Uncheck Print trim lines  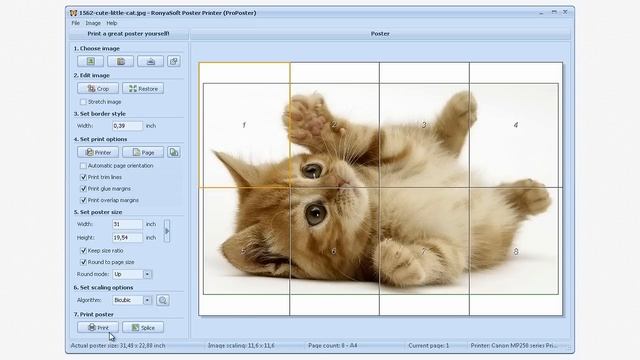[83, 177]
